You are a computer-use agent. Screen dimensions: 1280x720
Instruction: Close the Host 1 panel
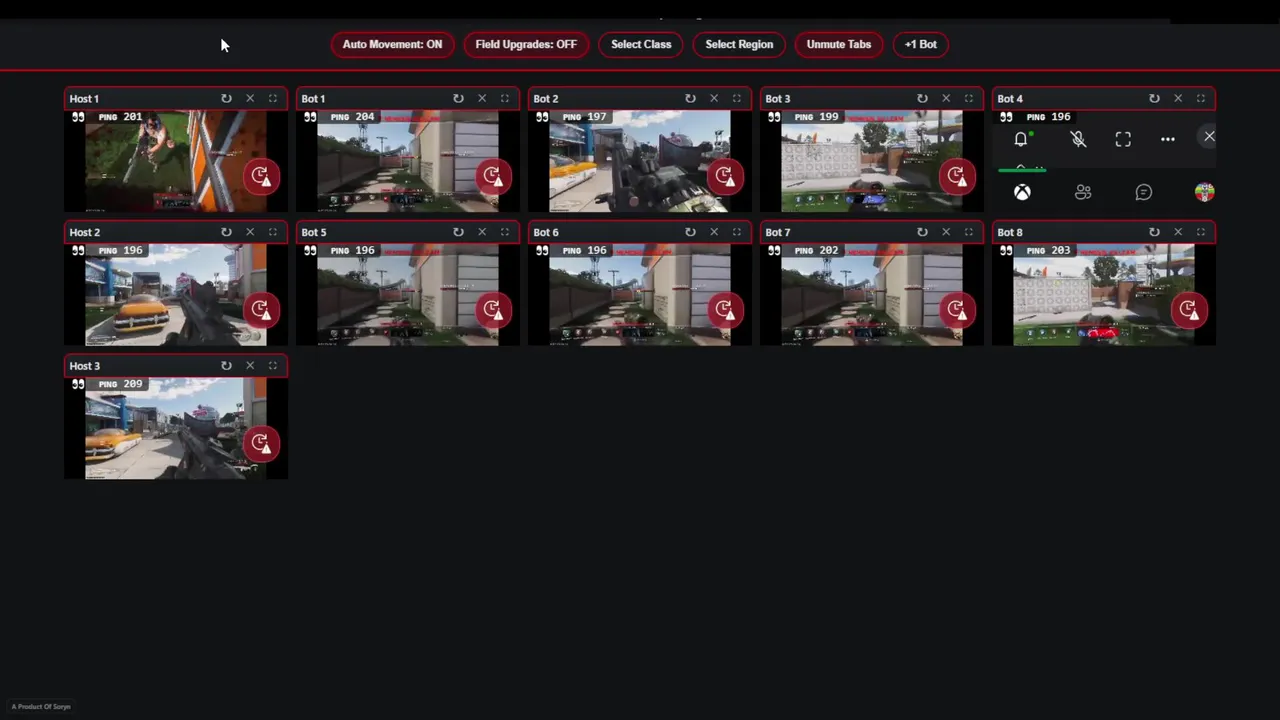click(x=250, y=98)
